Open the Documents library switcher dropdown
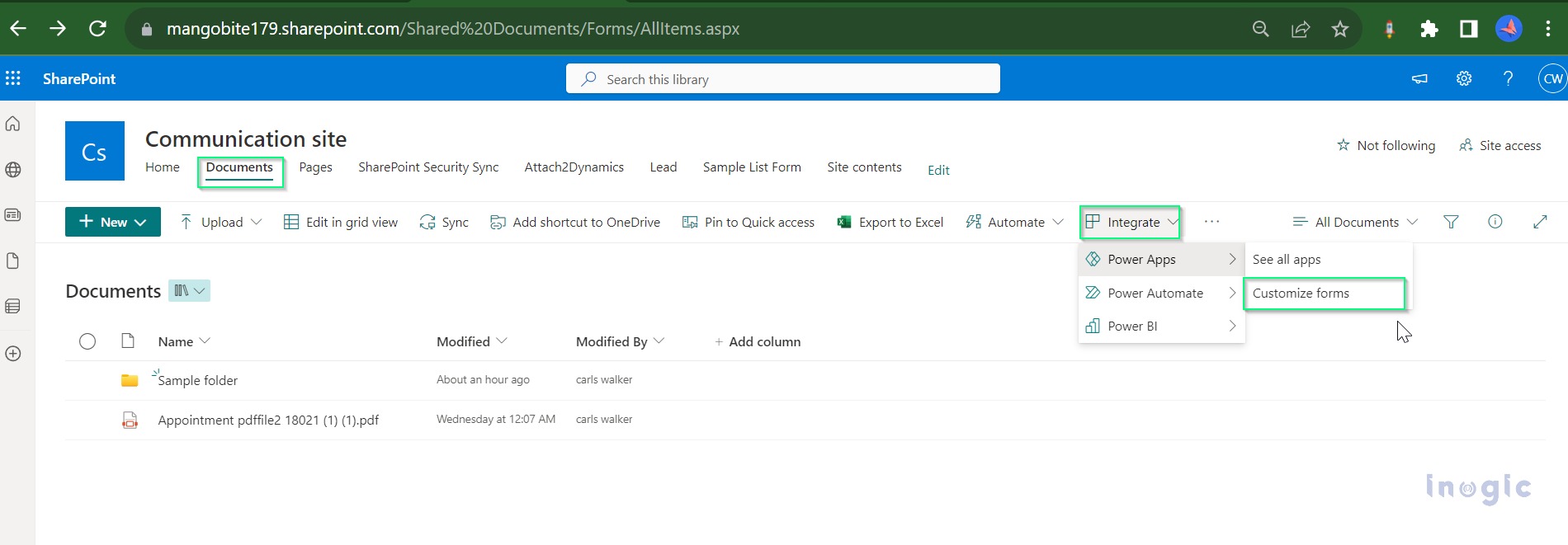Screen dimensions: 1568x545 point(190,290)
